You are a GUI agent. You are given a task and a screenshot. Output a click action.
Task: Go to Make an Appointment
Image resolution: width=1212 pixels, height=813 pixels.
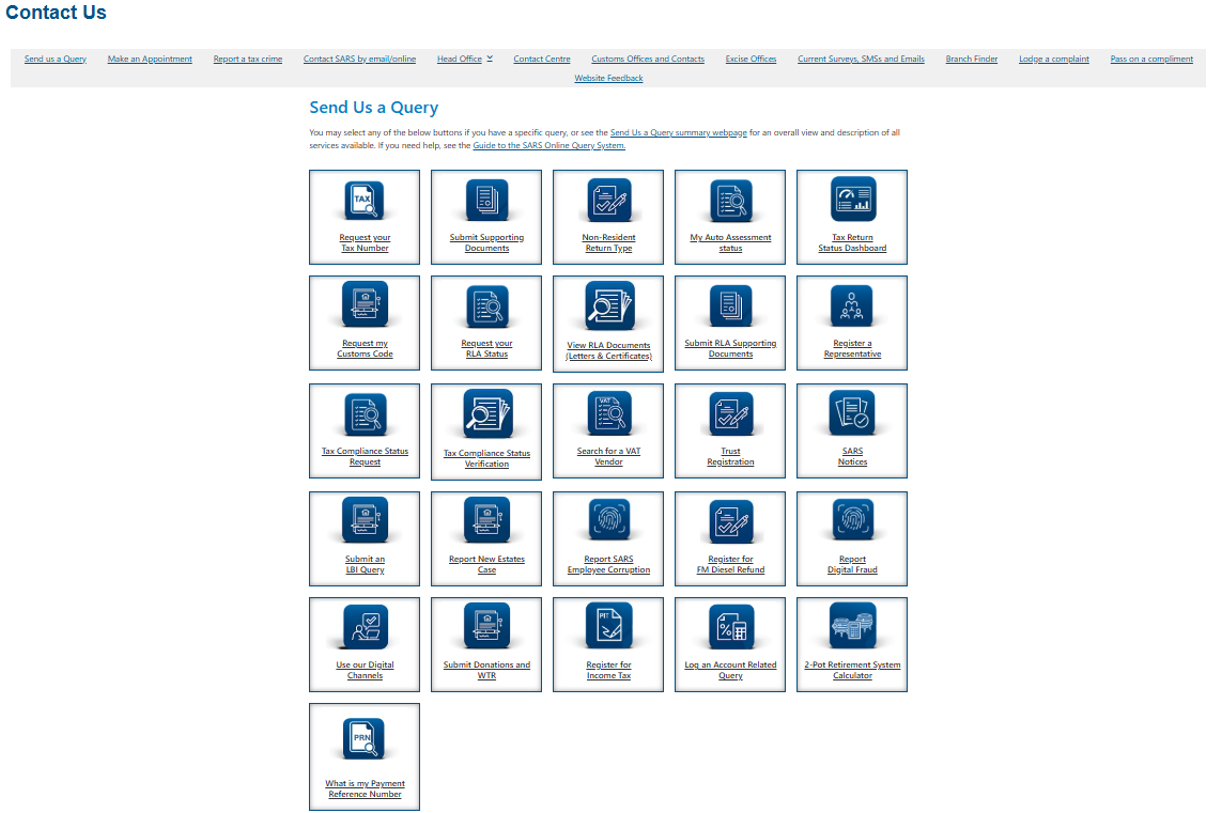[x=150, y=59]
